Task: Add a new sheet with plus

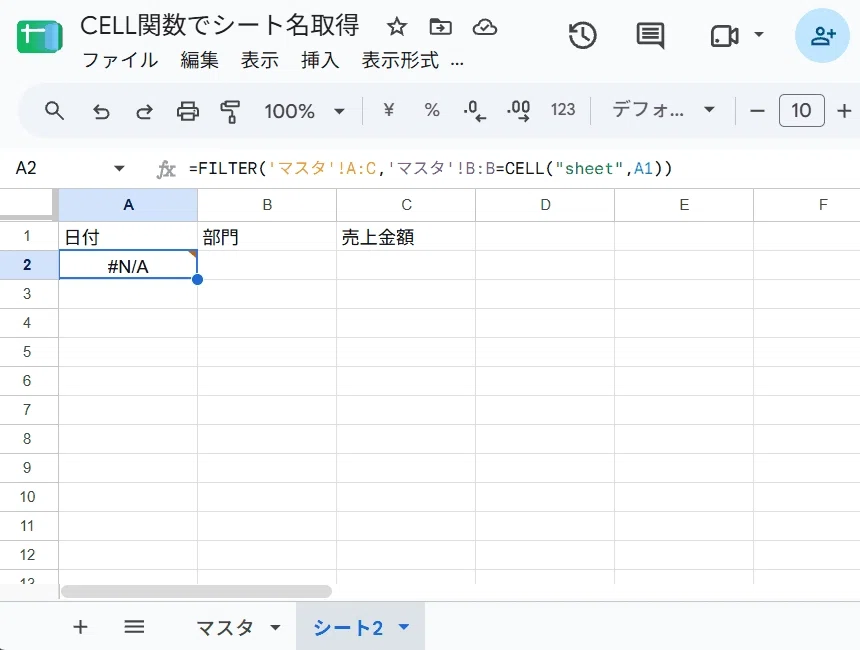Action: coord(80,626)
